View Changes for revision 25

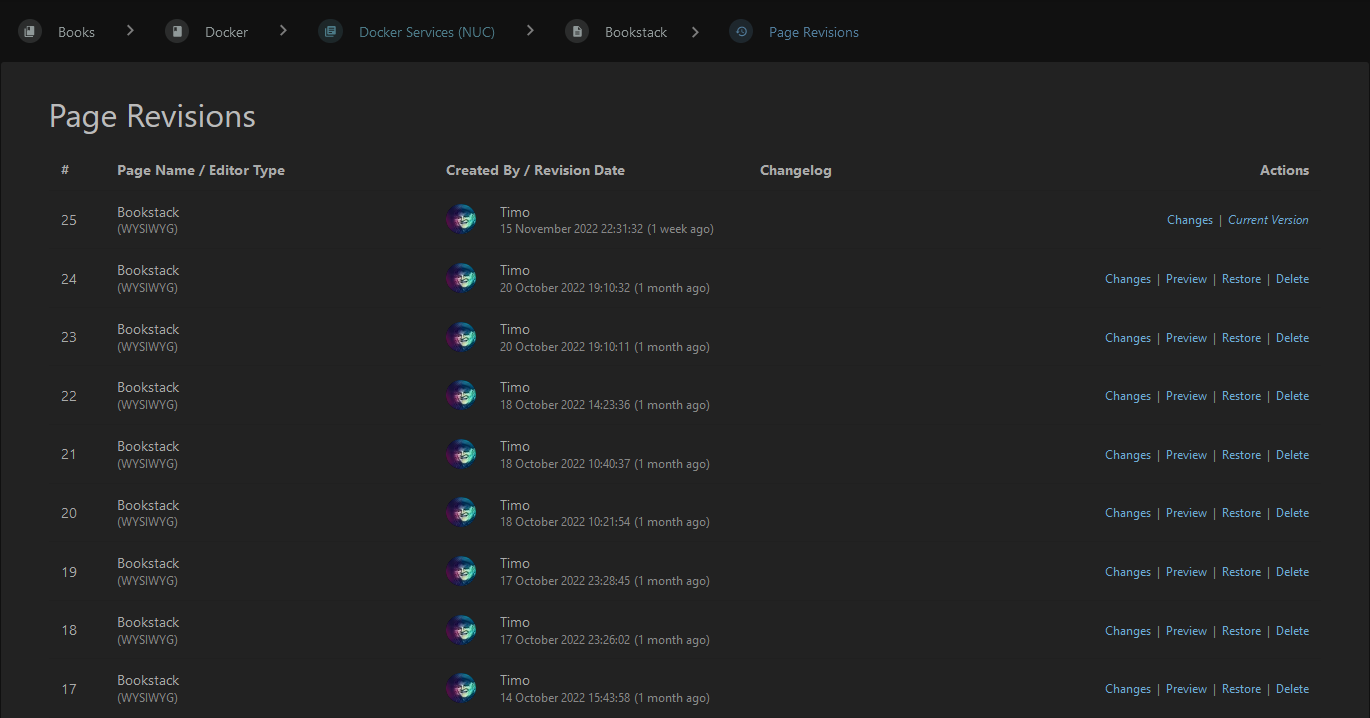point(1189,219)
